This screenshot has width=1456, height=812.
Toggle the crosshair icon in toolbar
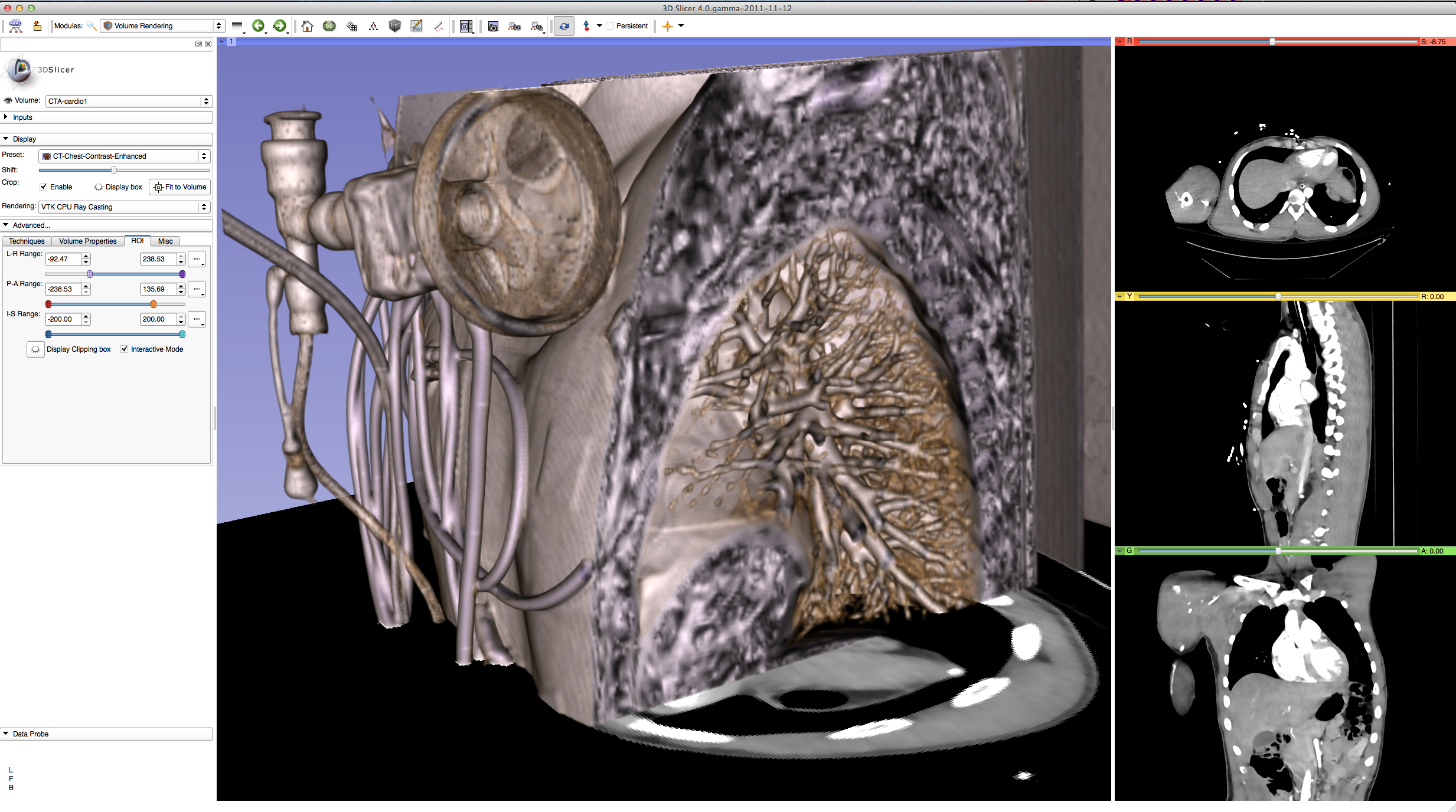click(667, 26)
